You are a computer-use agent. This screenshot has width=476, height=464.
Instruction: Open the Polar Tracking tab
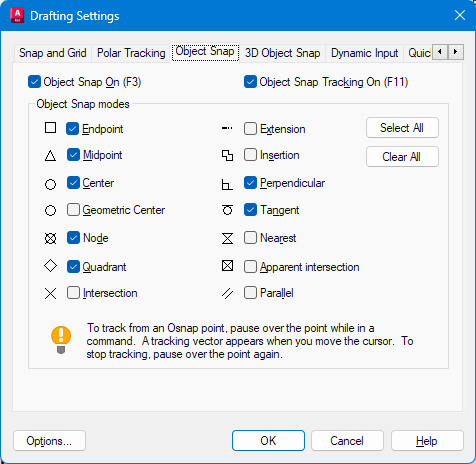click(x=131, y=53)
